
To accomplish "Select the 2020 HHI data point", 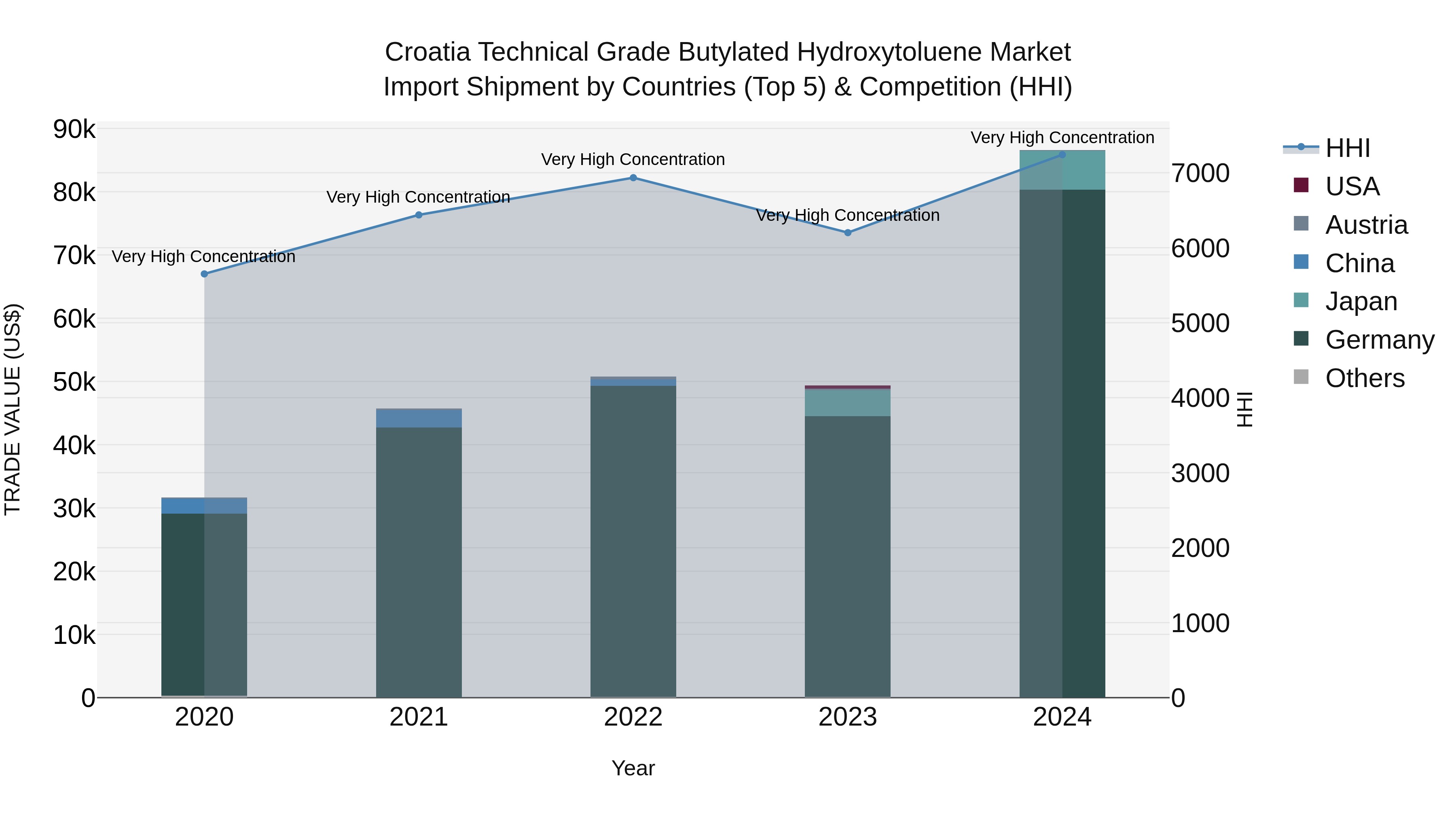I will [x=205, y=274].
